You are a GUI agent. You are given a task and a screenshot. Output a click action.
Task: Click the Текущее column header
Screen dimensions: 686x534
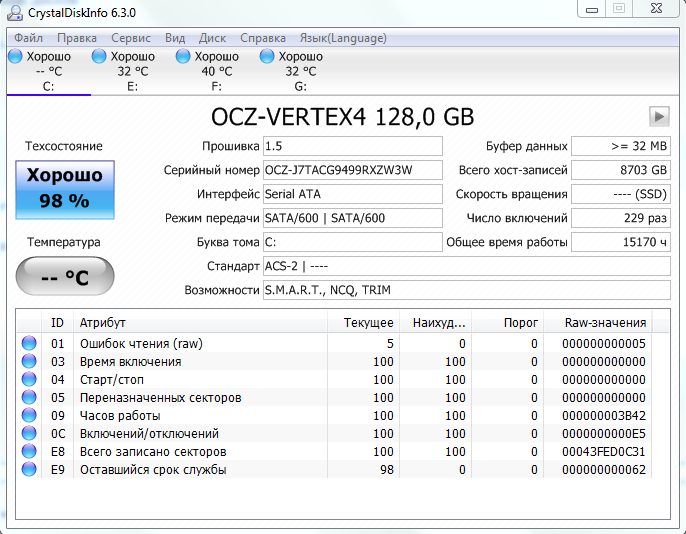click(363, 323)
